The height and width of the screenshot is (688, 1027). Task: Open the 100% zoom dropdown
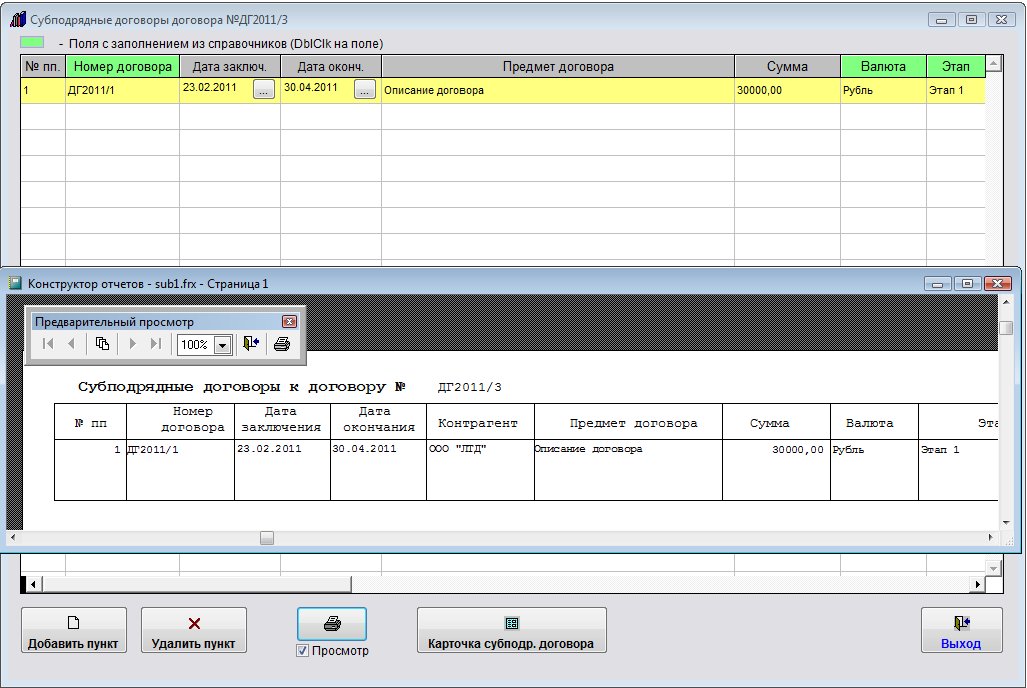coord(222,344)
